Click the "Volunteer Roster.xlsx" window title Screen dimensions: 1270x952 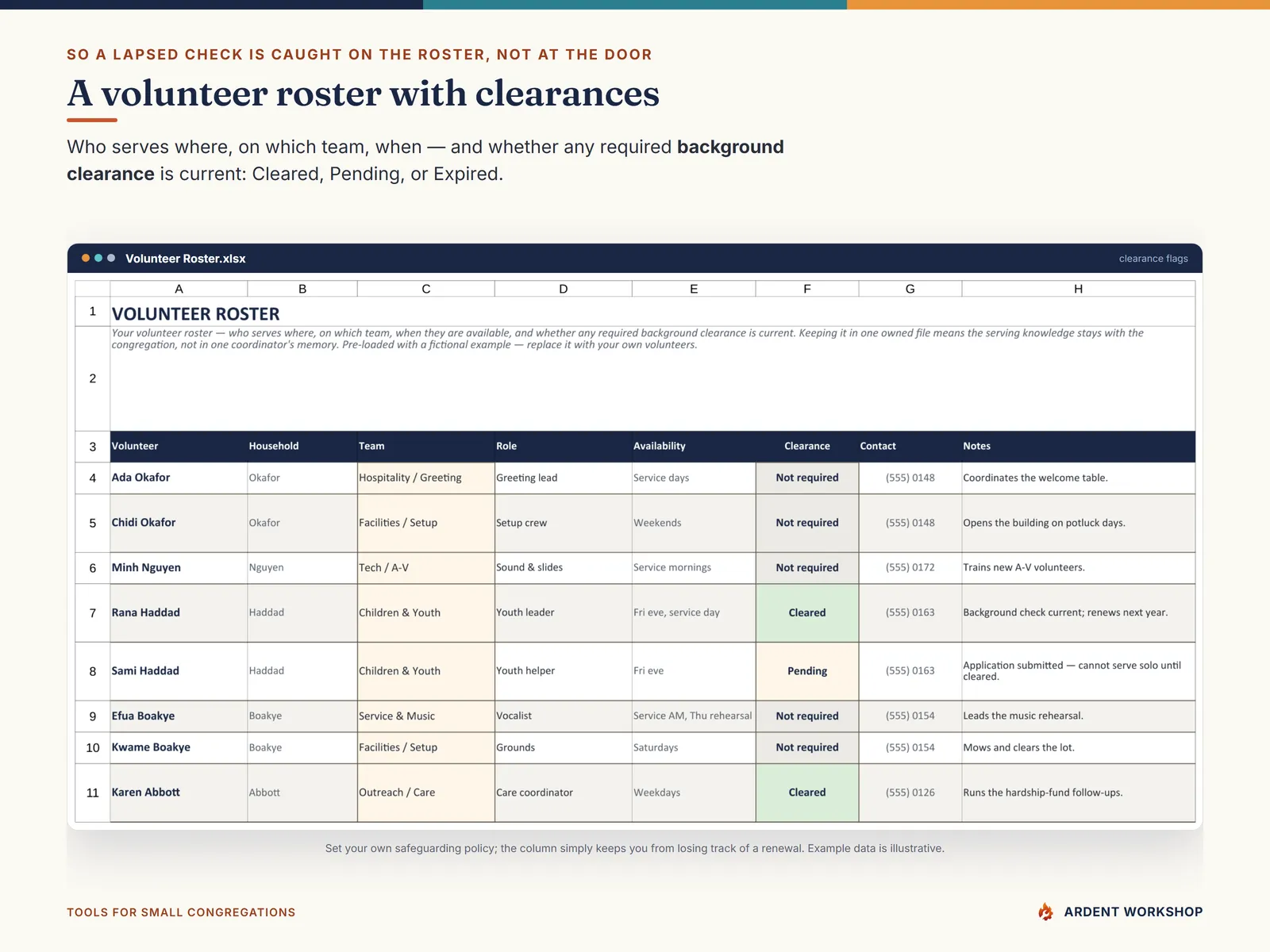click(x=186, y=259)
